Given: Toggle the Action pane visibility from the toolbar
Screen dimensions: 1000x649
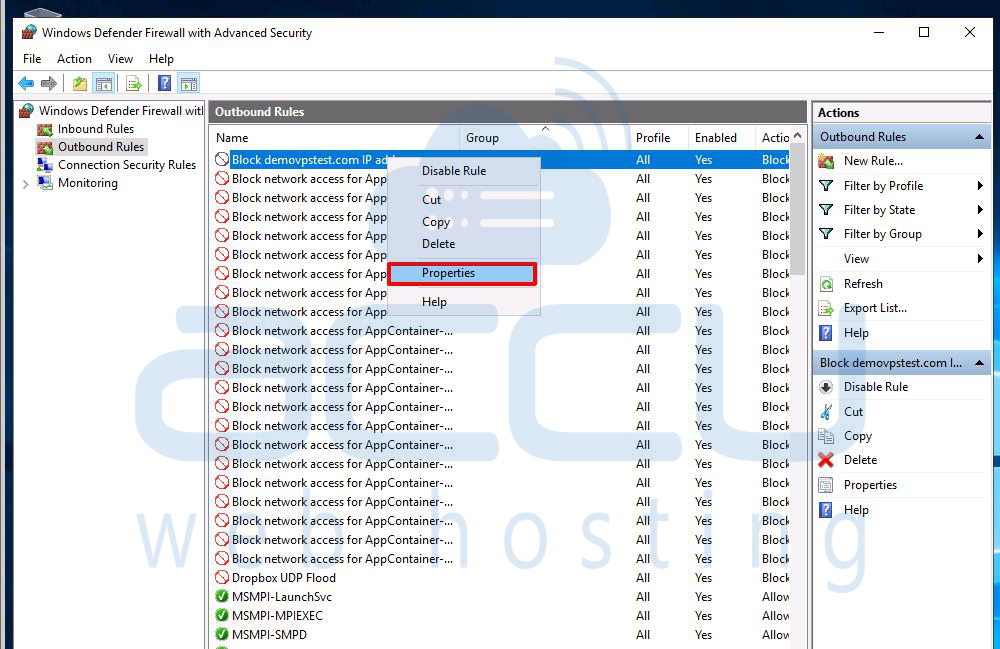Looking at the screenshot, I should click(189, 83).
